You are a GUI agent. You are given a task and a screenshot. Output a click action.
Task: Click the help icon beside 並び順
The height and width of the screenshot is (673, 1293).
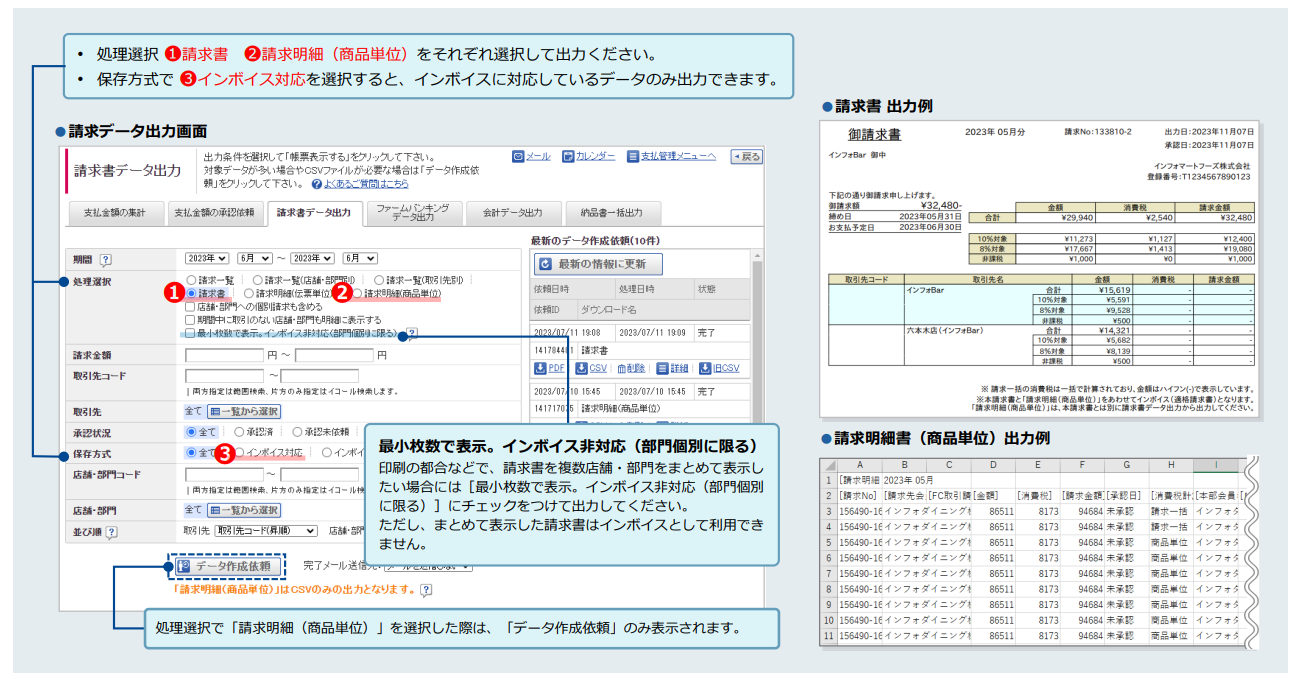[x=110, y=532]
